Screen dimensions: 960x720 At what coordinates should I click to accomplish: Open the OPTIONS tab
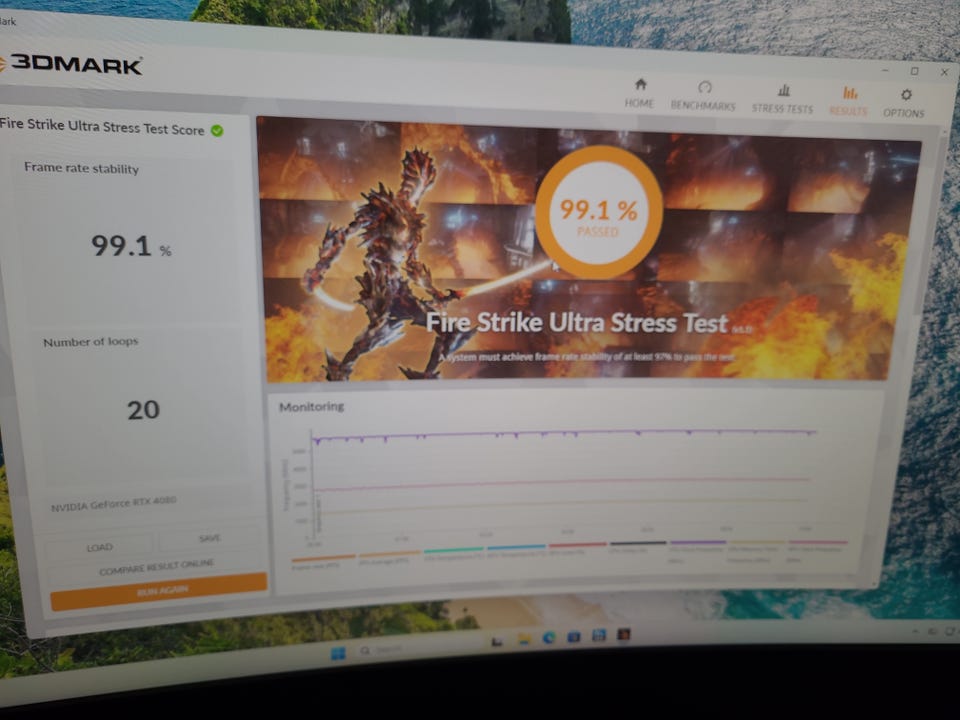point(904,104)
